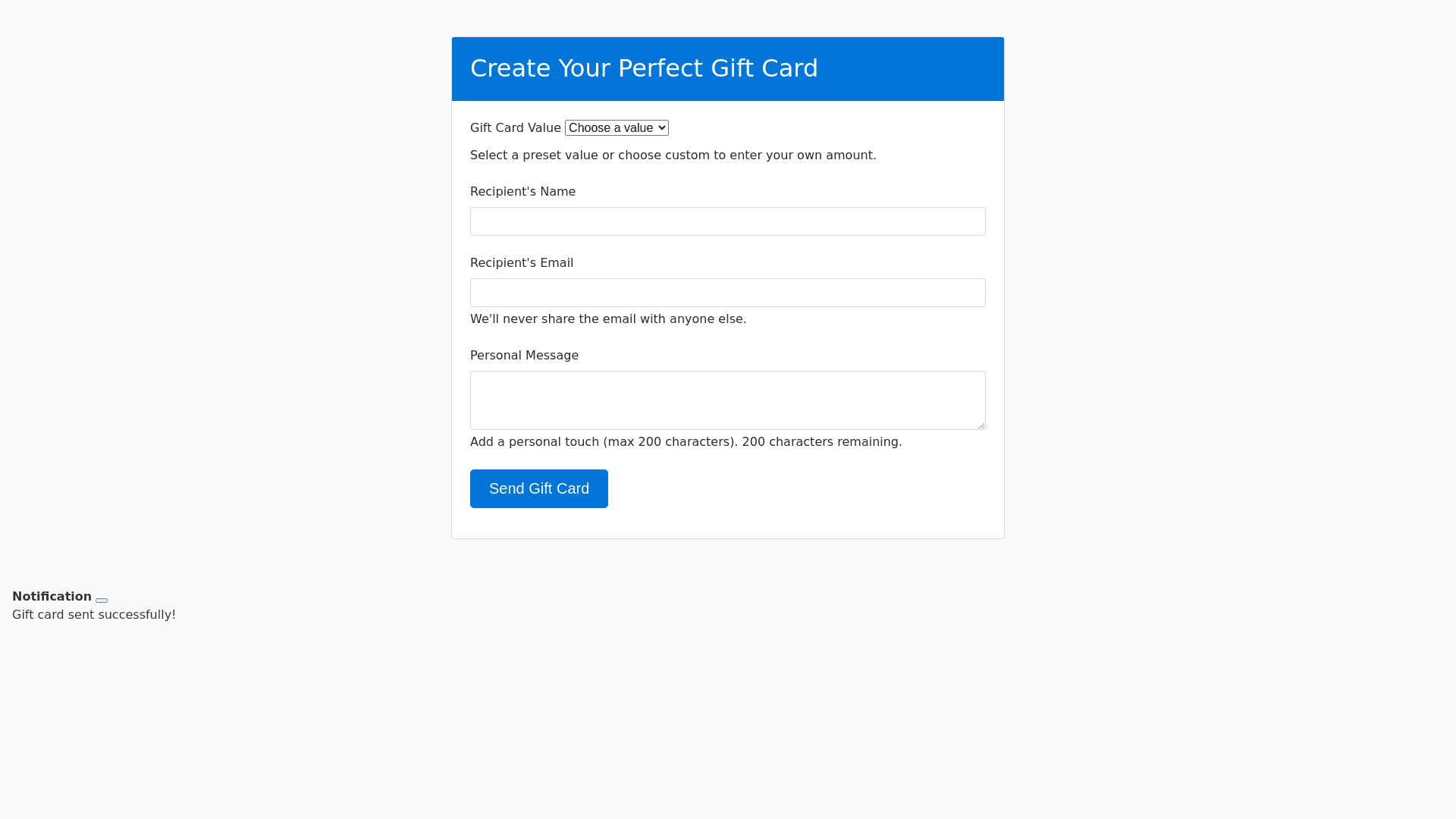Click the email privacy notice text
1456x819 pixels.
[607, 319]
